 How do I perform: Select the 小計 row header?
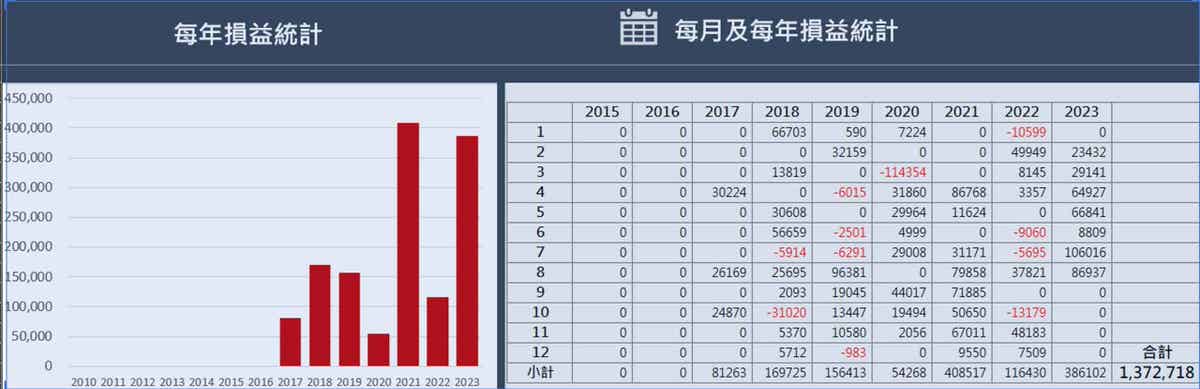(x=540, y=371)
